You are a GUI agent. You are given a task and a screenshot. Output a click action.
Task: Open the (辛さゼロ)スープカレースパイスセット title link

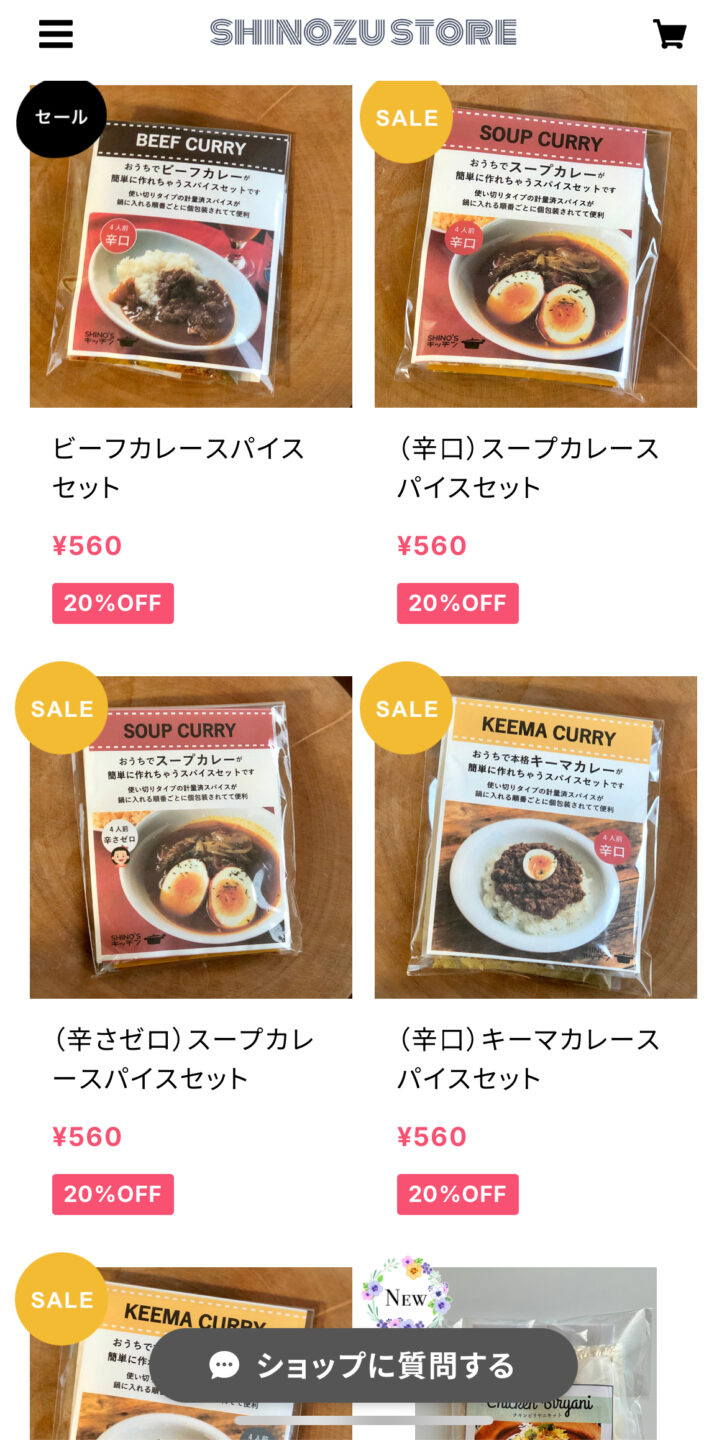coord(184,1058)
